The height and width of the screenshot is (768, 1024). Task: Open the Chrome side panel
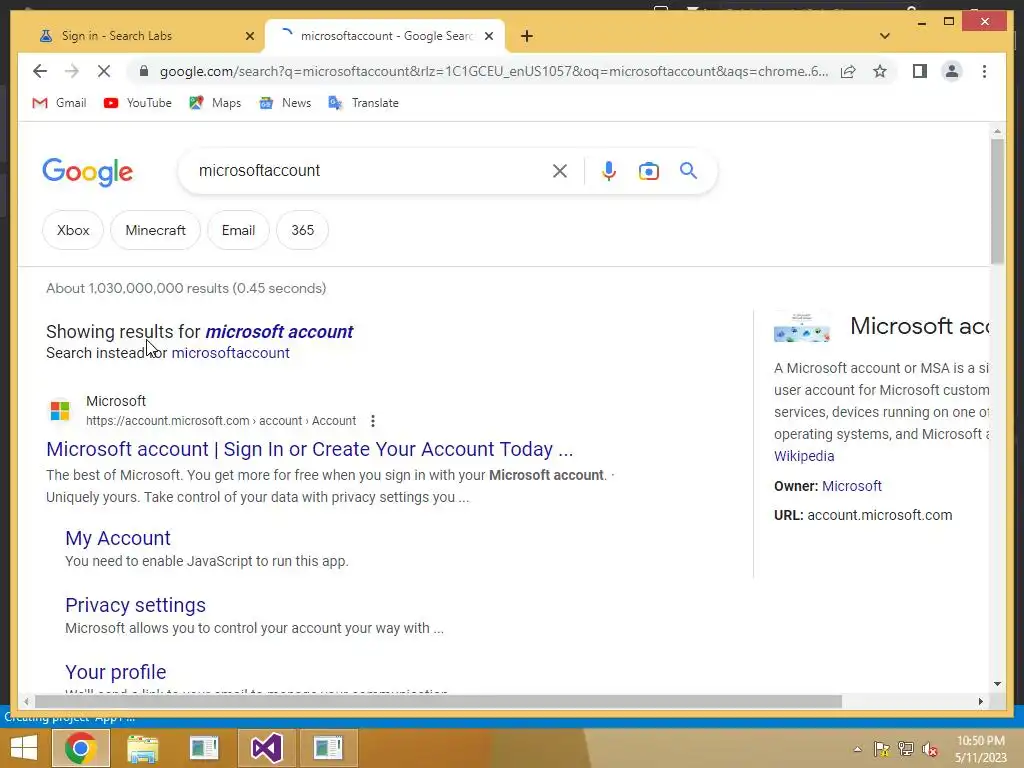920,71
